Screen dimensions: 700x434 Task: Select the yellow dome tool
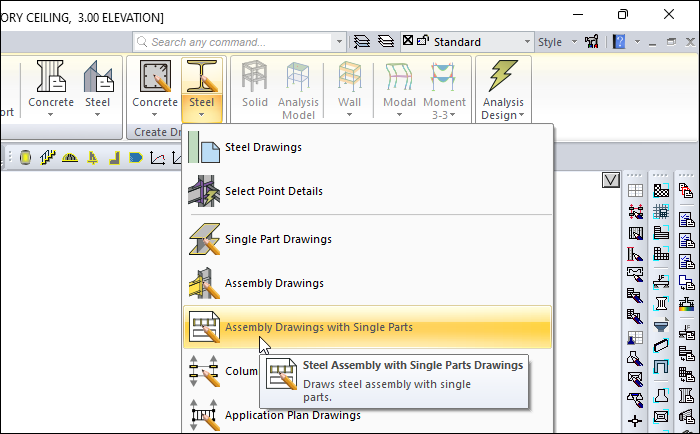70,158
